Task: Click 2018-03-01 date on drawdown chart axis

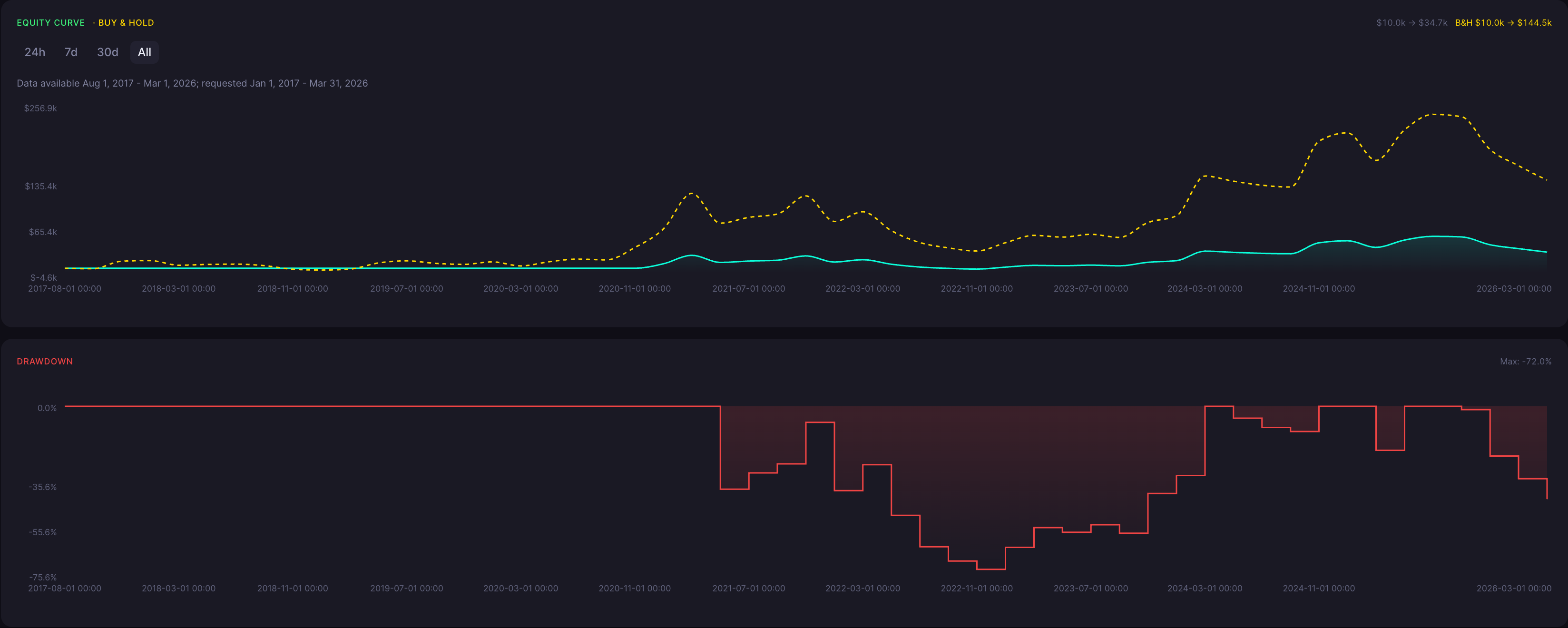Action: (x=178, y=589)
